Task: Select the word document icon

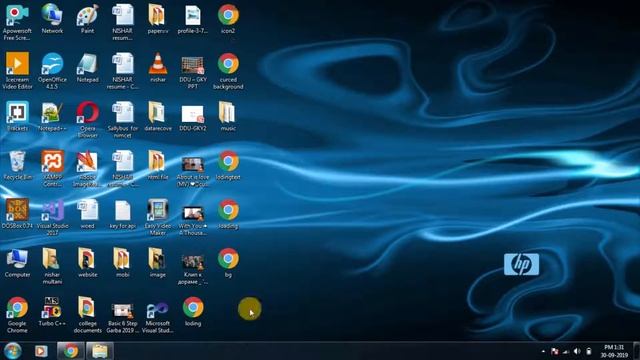Action: tap(87, 214)
